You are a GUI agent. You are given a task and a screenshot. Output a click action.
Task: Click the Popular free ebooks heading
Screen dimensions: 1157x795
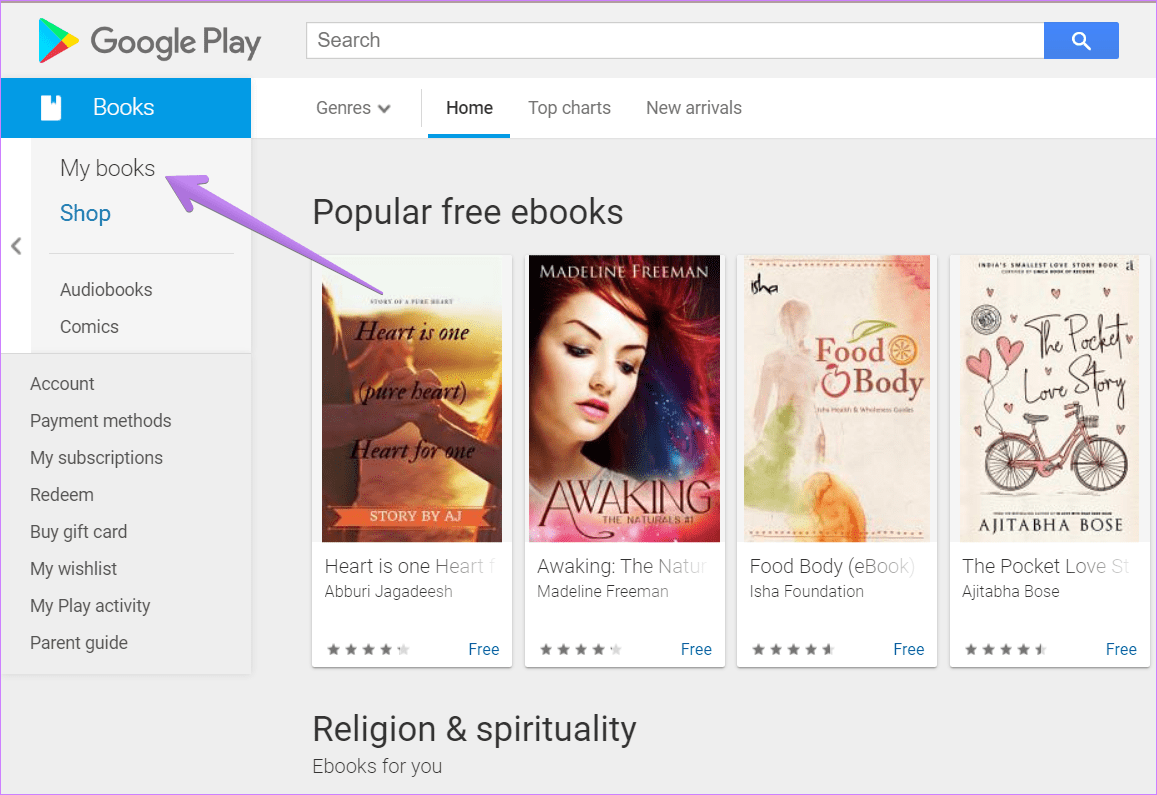tap(468, 213)
